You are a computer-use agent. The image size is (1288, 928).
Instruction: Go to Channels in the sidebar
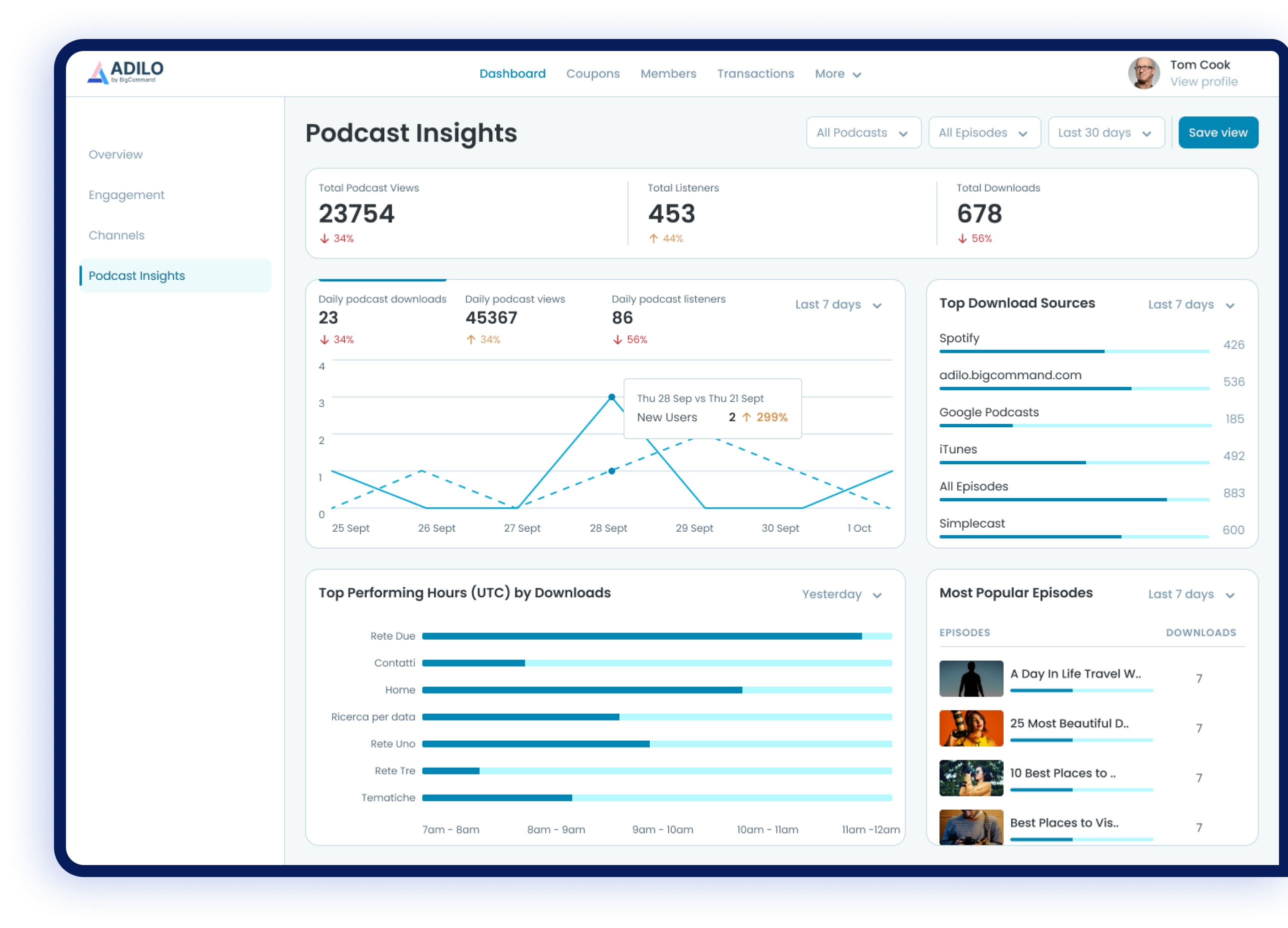coord(116,235)
